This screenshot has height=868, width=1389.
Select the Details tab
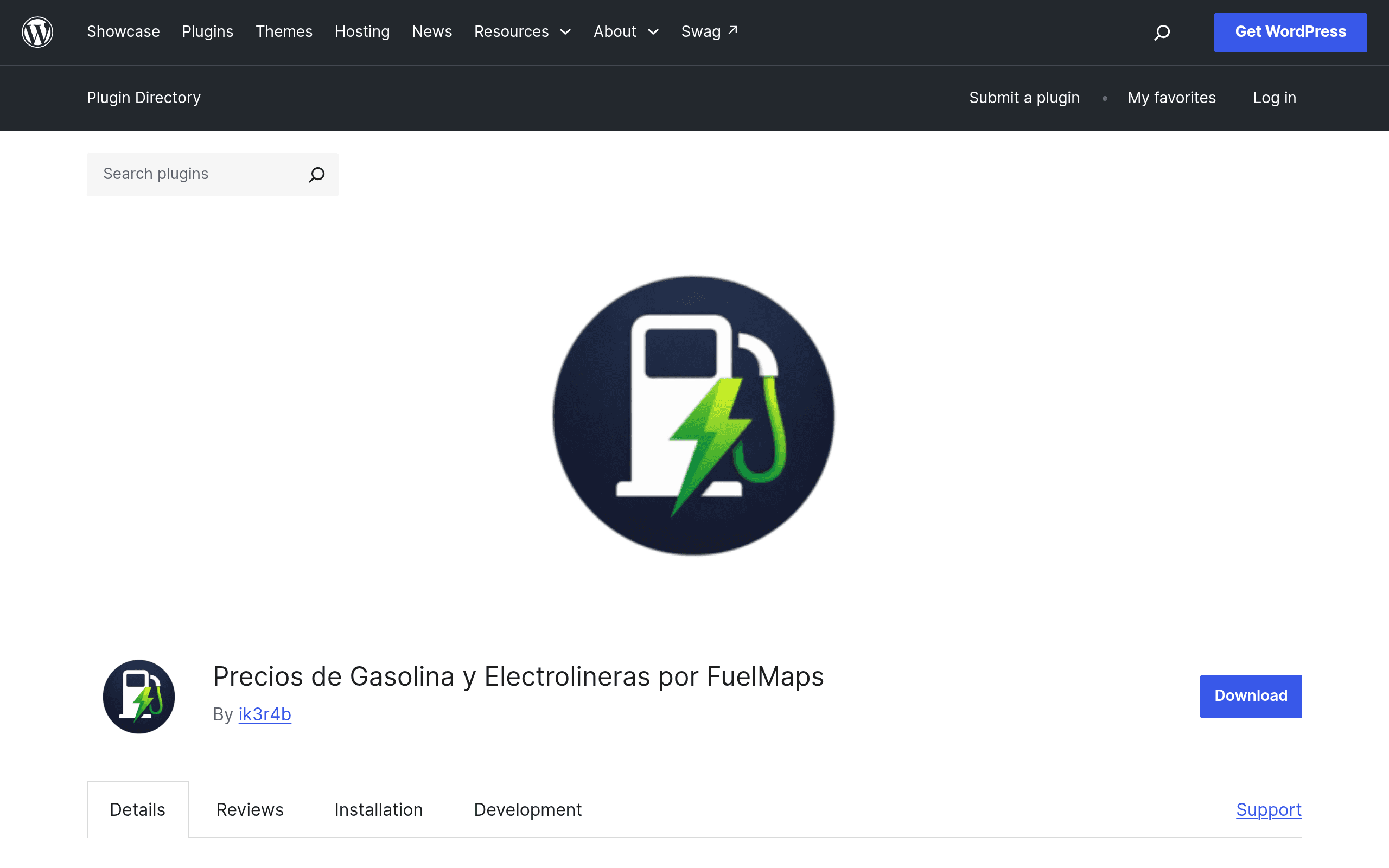[138, 809]
